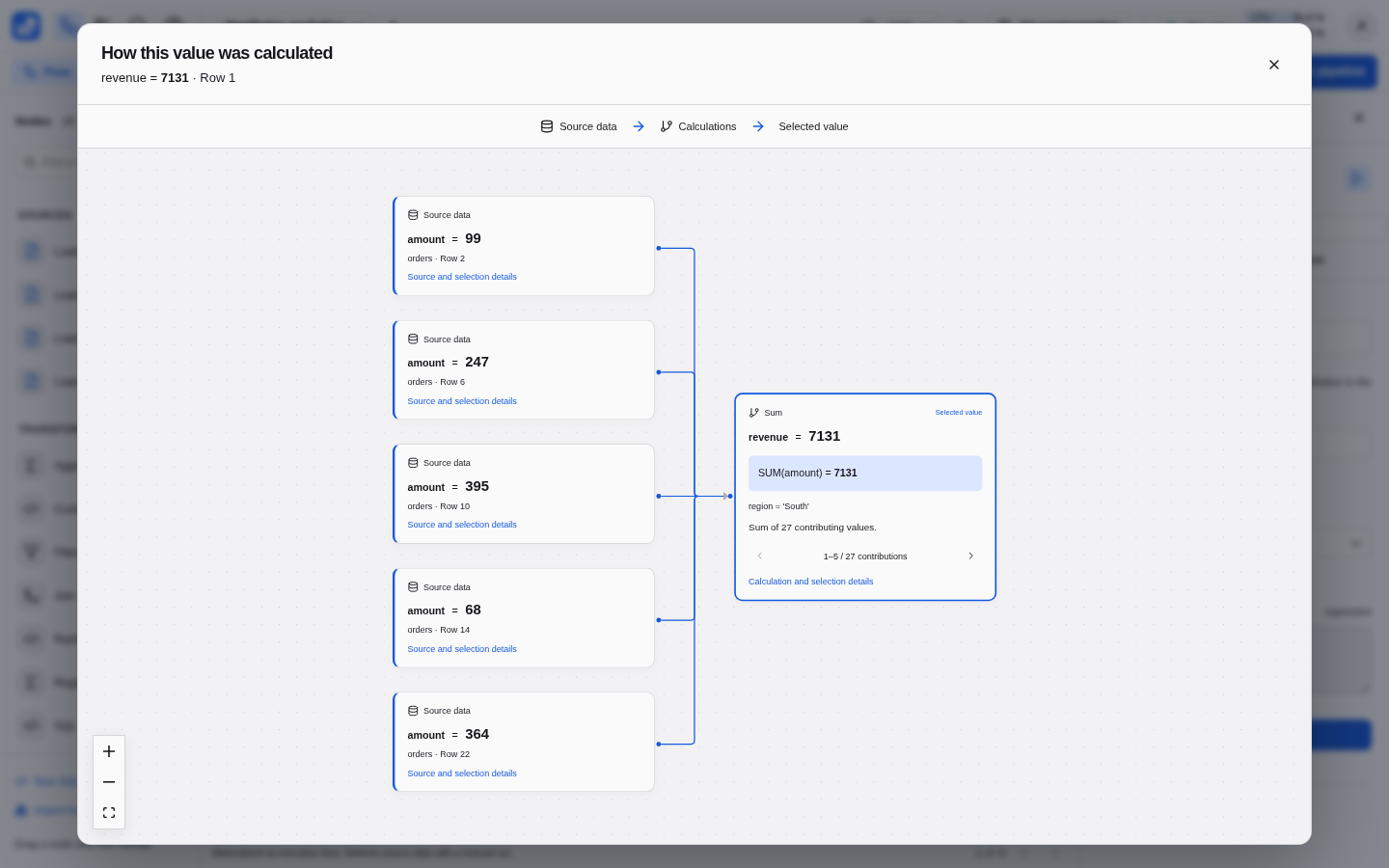Click the region = 'South' filter text

pyautogui.click(x=779, y=506)
